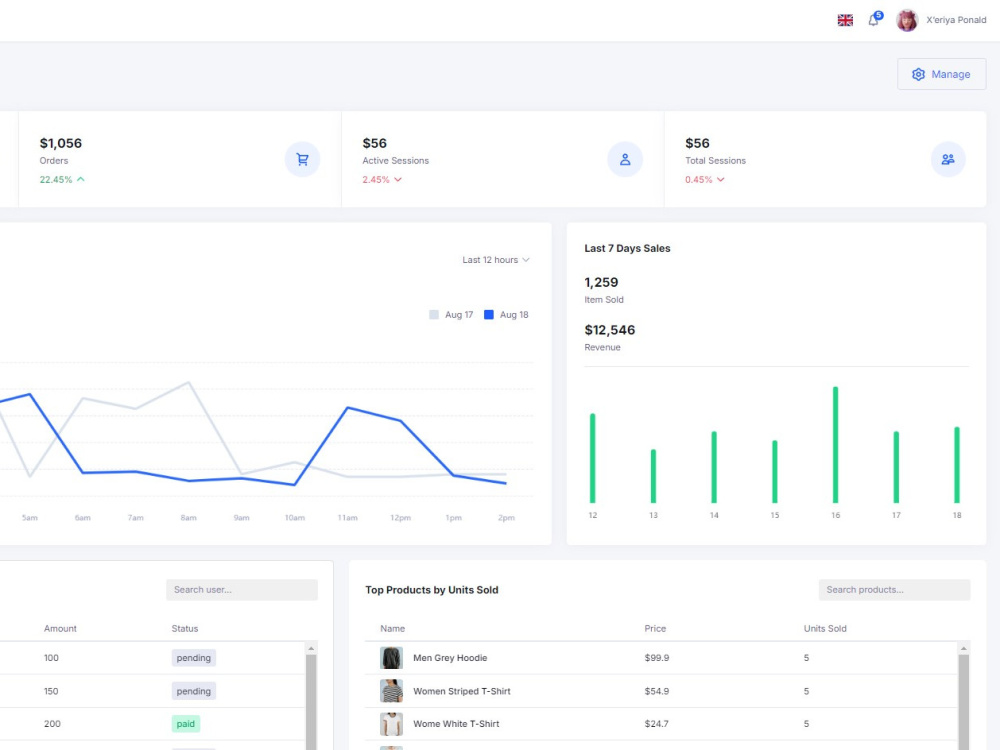Screen dimensions: 1000x750
Task: Click the gear icon in Manage
Action: click(918, 74)
